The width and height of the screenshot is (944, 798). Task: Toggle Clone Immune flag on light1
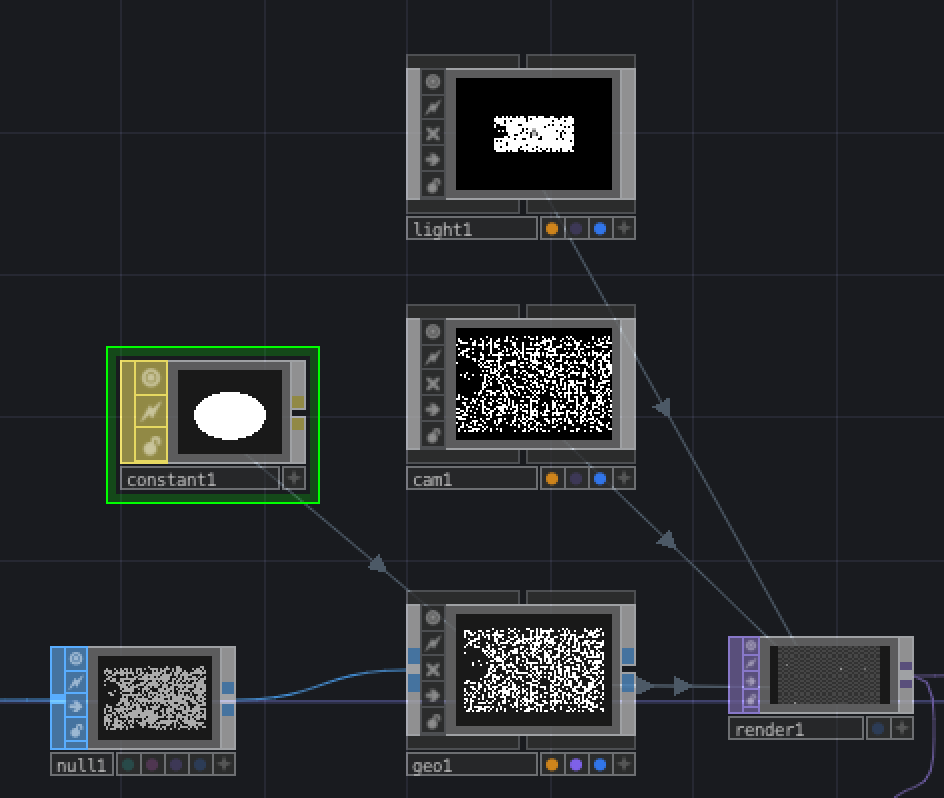click(433, 108)
